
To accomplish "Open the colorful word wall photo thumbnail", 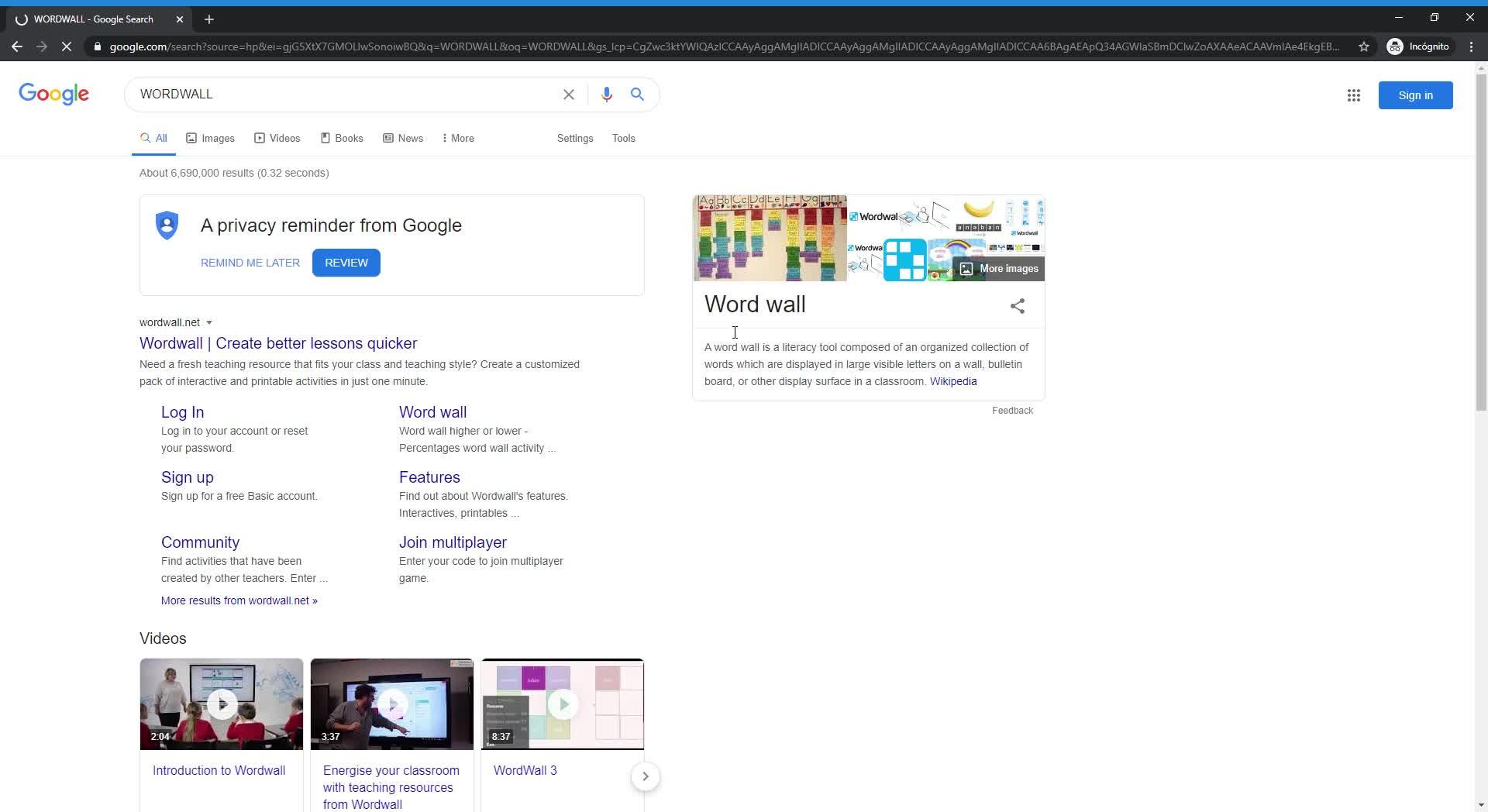I will [770, 238].
